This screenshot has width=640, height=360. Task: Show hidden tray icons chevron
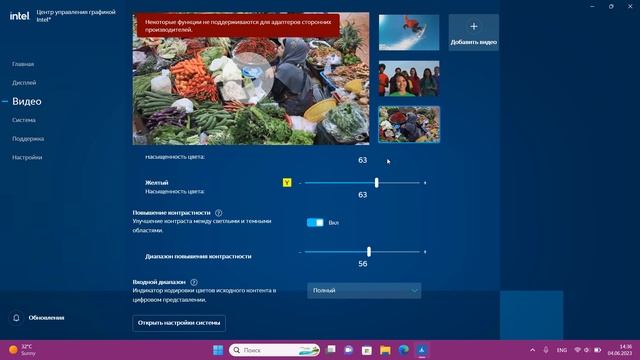click(x=532, y=350)
